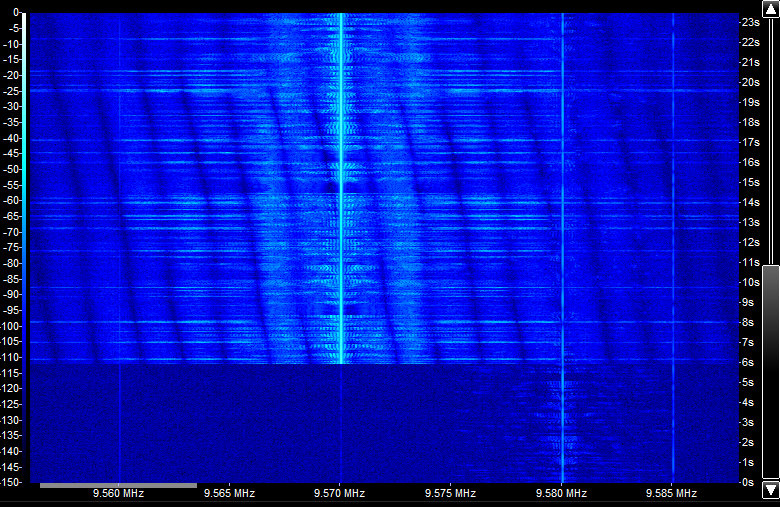Select the 0s time marker

748,483
